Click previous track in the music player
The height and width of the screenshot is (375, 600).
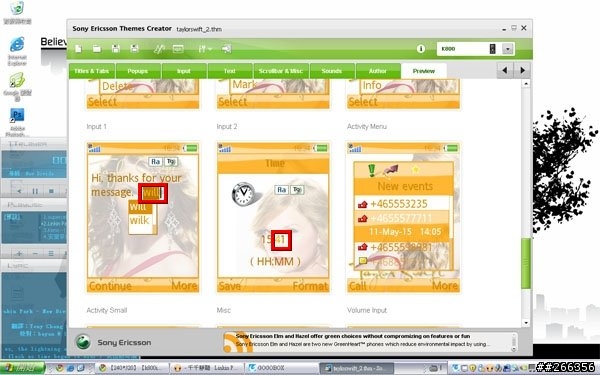[19, 191]
